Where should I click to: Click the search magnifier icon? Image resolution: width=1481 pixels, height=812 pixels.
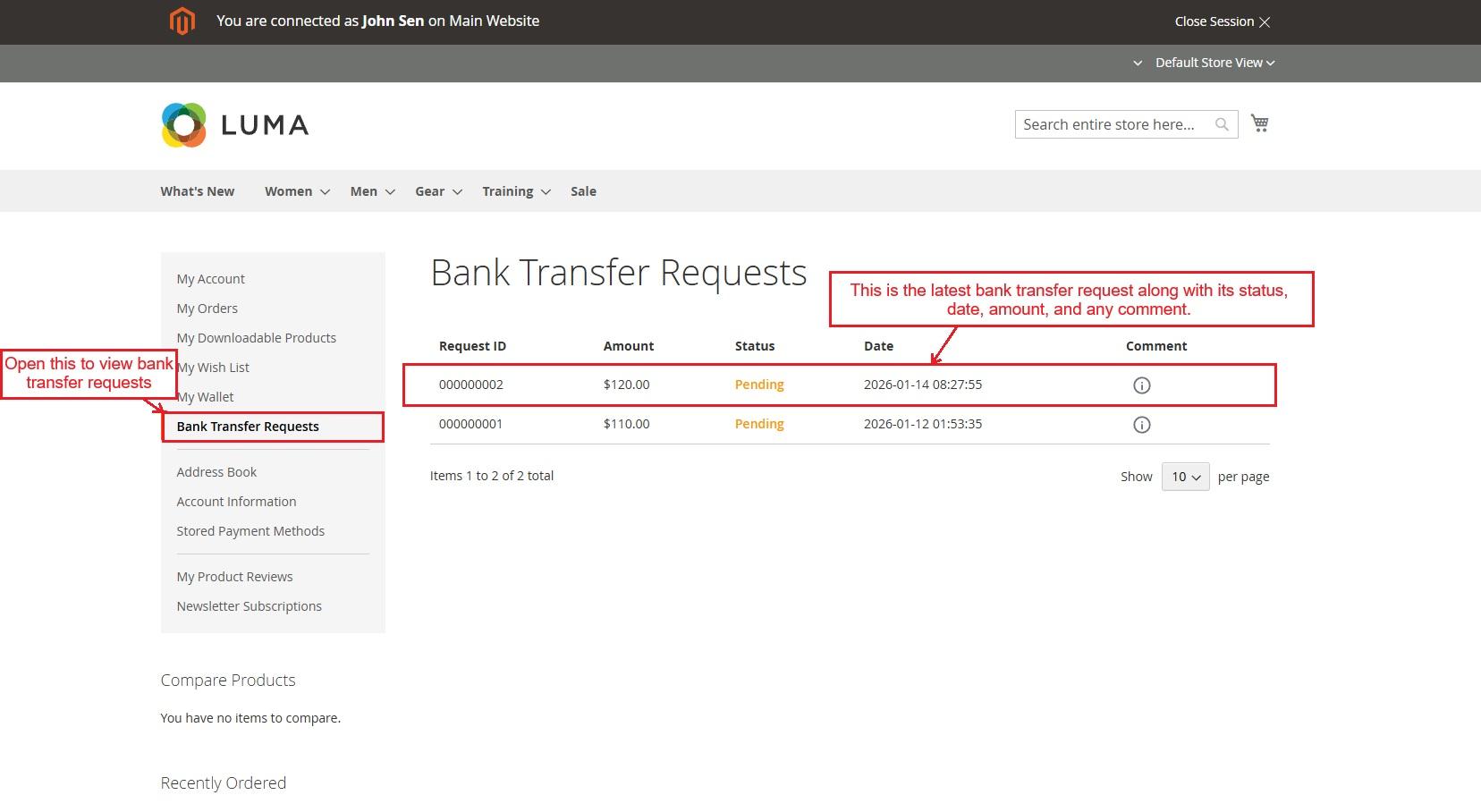click(x=1222, y=125)
